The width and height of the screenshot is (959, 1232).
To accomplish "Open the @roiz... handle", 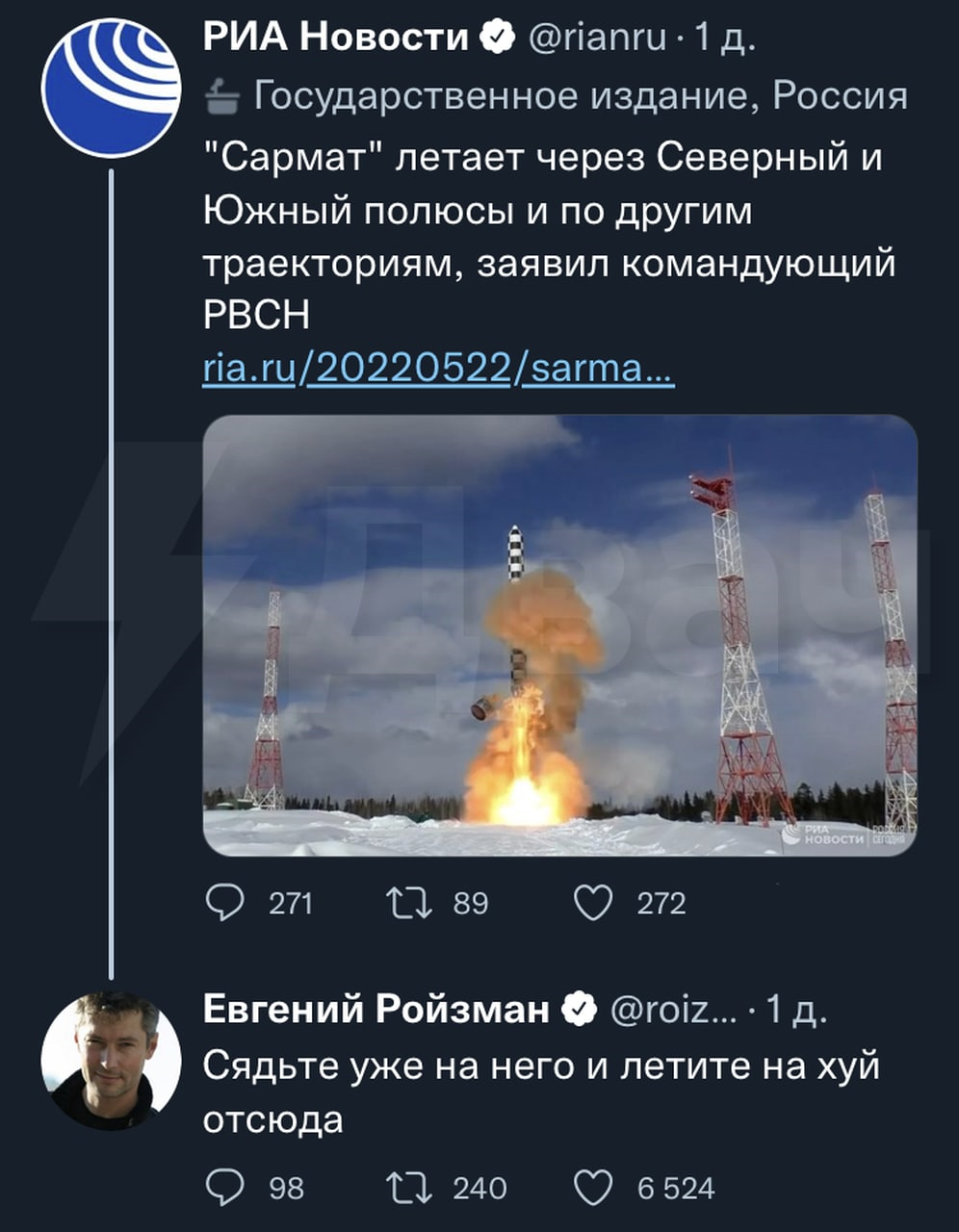I will pyautogui.click(x=674, y=1010).
